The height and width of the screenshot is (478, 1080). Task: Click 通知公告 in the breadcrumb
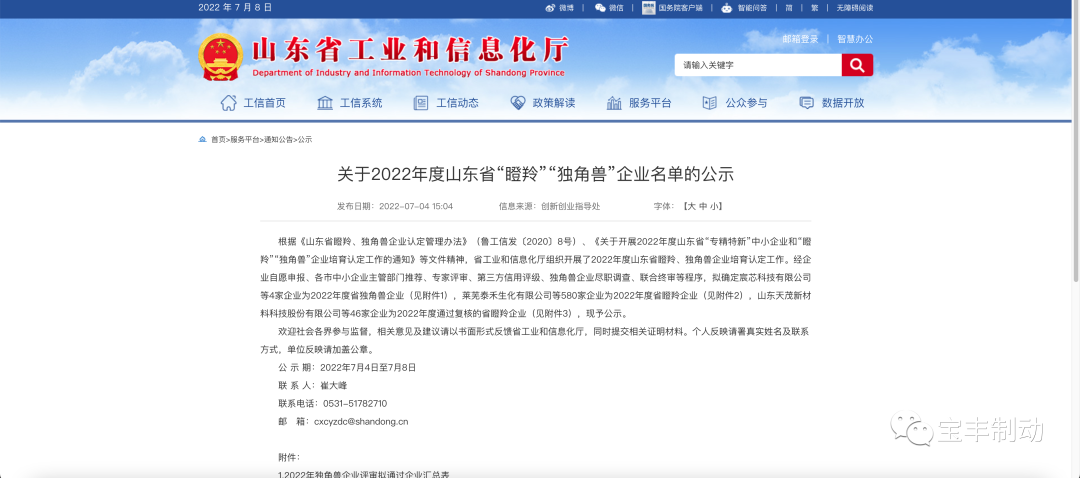point(278,140)
